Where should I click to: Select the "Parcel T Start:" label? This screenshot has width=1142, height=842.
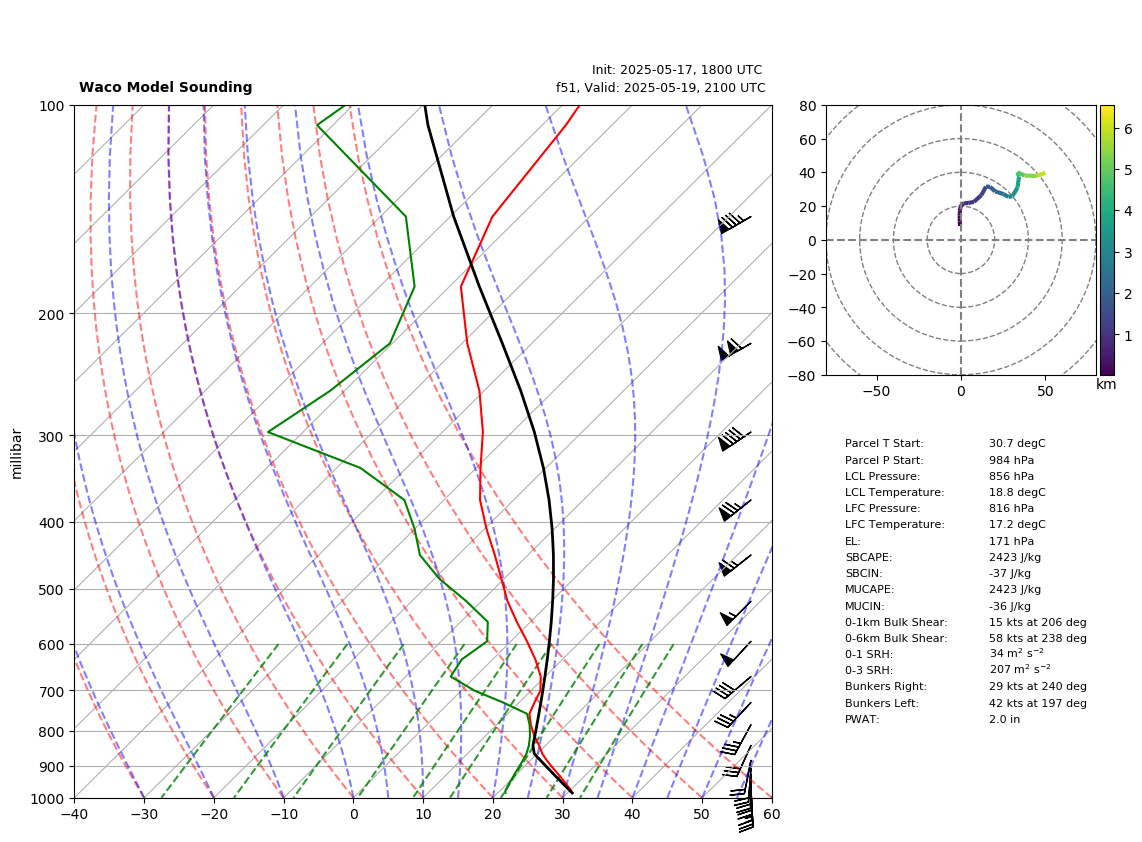pyautogui.click(x=884, y=444)
